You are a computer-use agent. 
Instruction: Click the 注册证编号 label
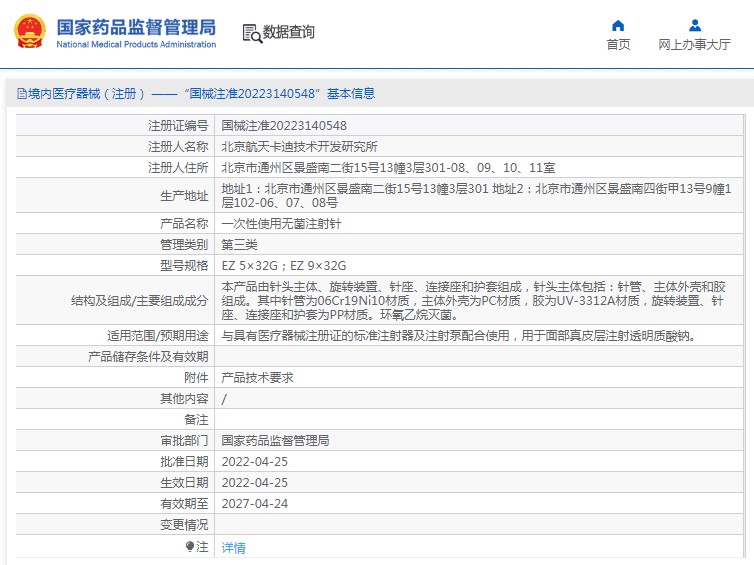(x=178, y=126)
